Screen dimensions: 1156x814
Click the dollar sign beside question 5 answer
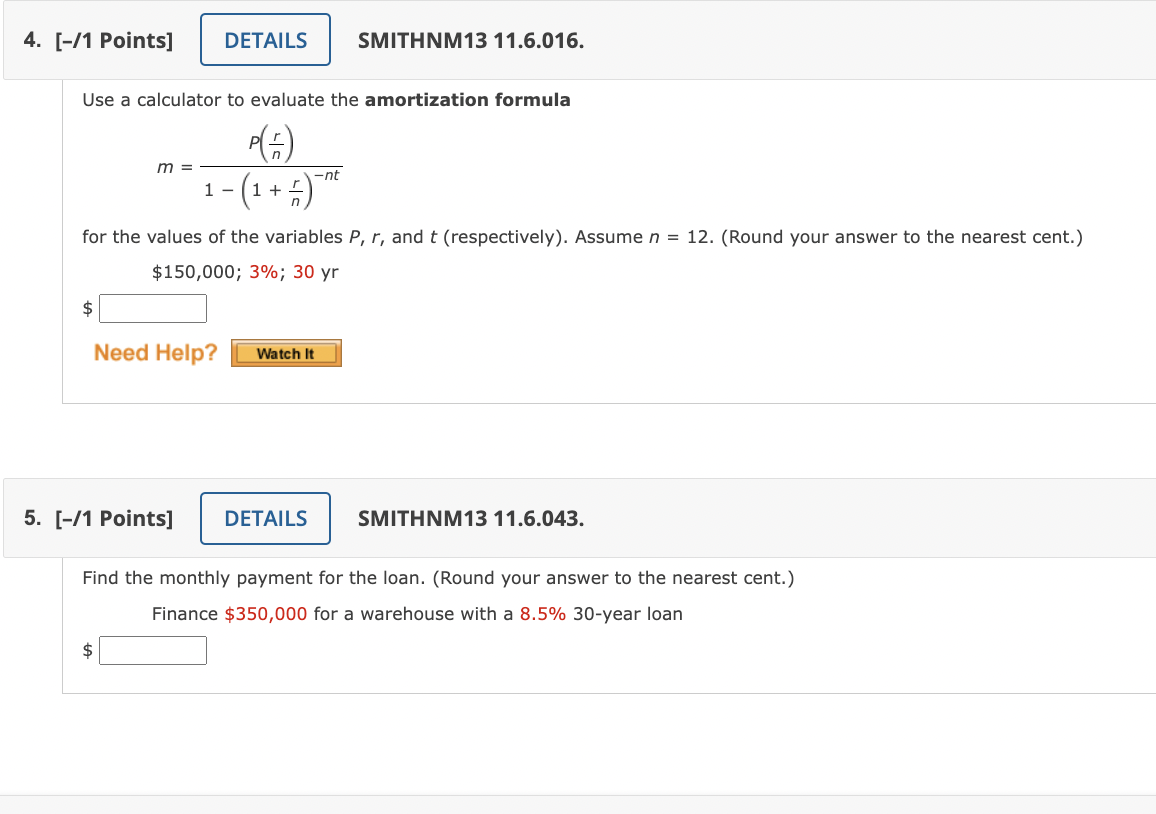tap(87, 650)
